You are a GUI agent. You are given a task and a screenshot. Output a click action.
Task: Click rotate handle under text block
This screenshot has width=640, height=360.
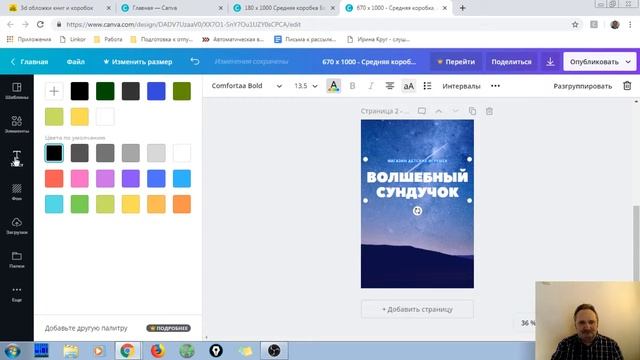pos(417,211)
